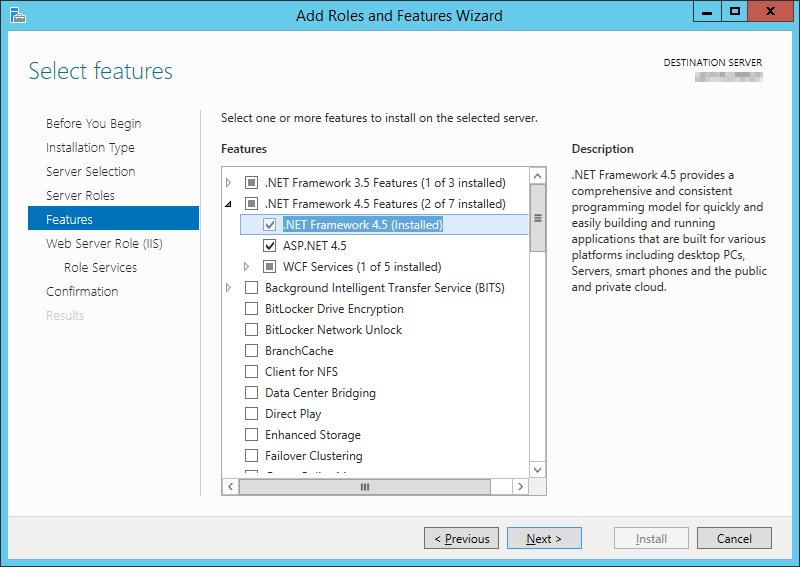Toggle the ASP.NET 4.5 checkbox
This screenshot has height=567, width=800.
click(x=269, y=246)
